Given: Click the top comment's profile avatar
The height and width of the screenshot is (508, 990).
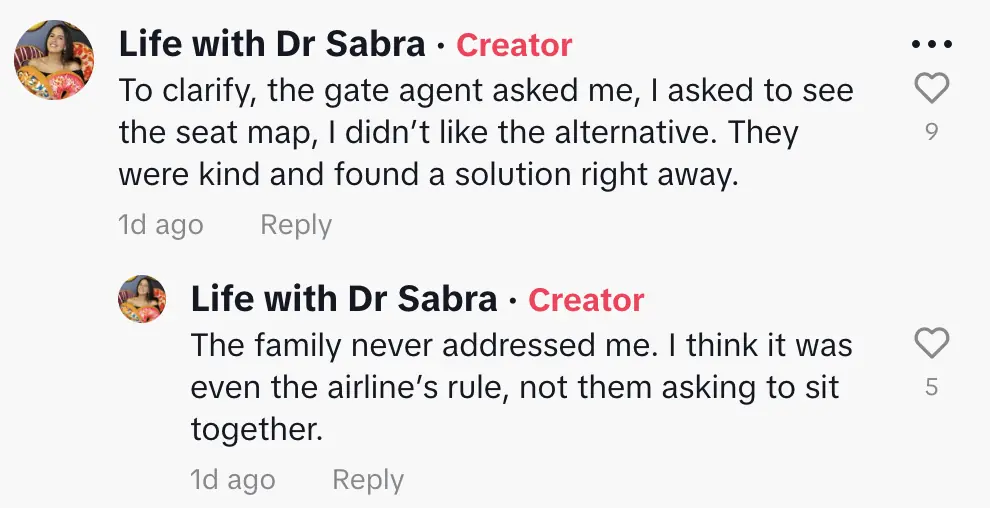Looking at the screenshot, I should point(54,60).
